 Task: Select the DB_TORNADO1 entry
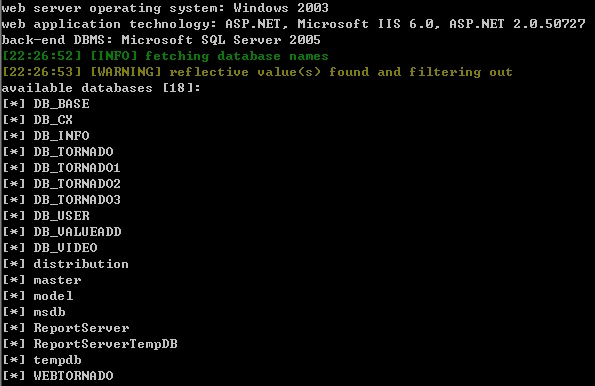tap(77, 168)
